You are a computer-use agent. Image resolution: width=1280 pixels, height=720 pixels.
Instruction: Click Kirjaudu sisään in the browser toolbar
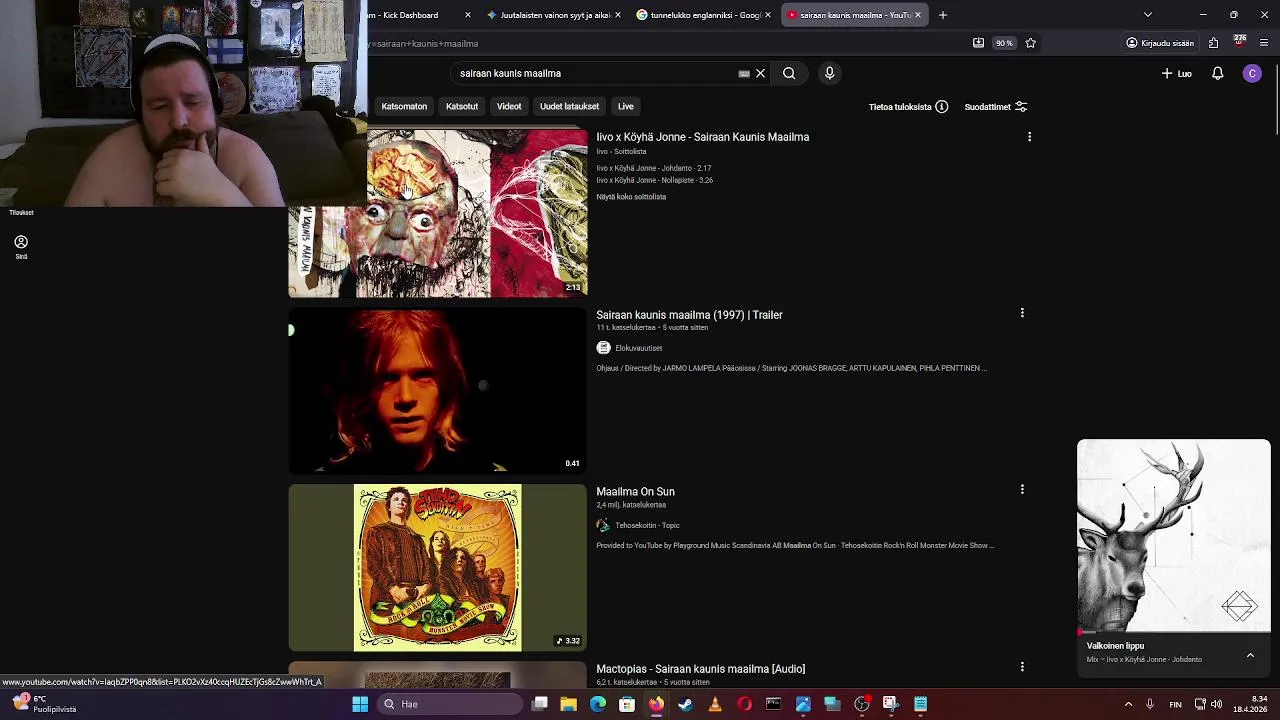tap(1160, 43)
